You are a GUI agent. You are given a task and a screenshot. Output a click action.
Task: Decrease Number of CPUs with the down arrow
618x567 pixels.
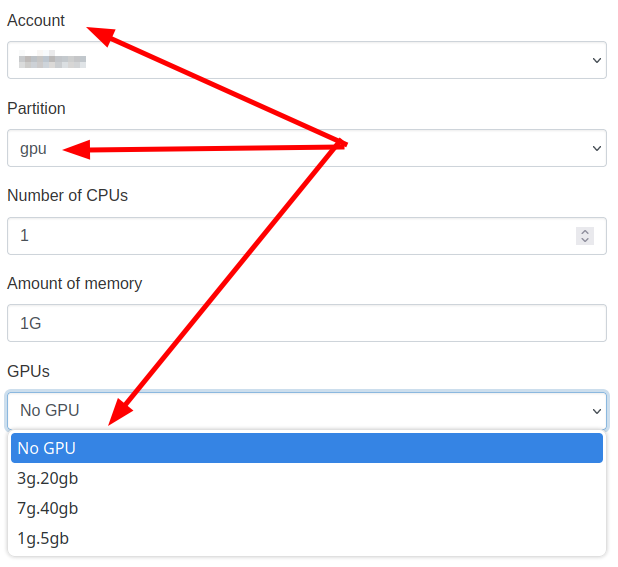coord(585,240)
